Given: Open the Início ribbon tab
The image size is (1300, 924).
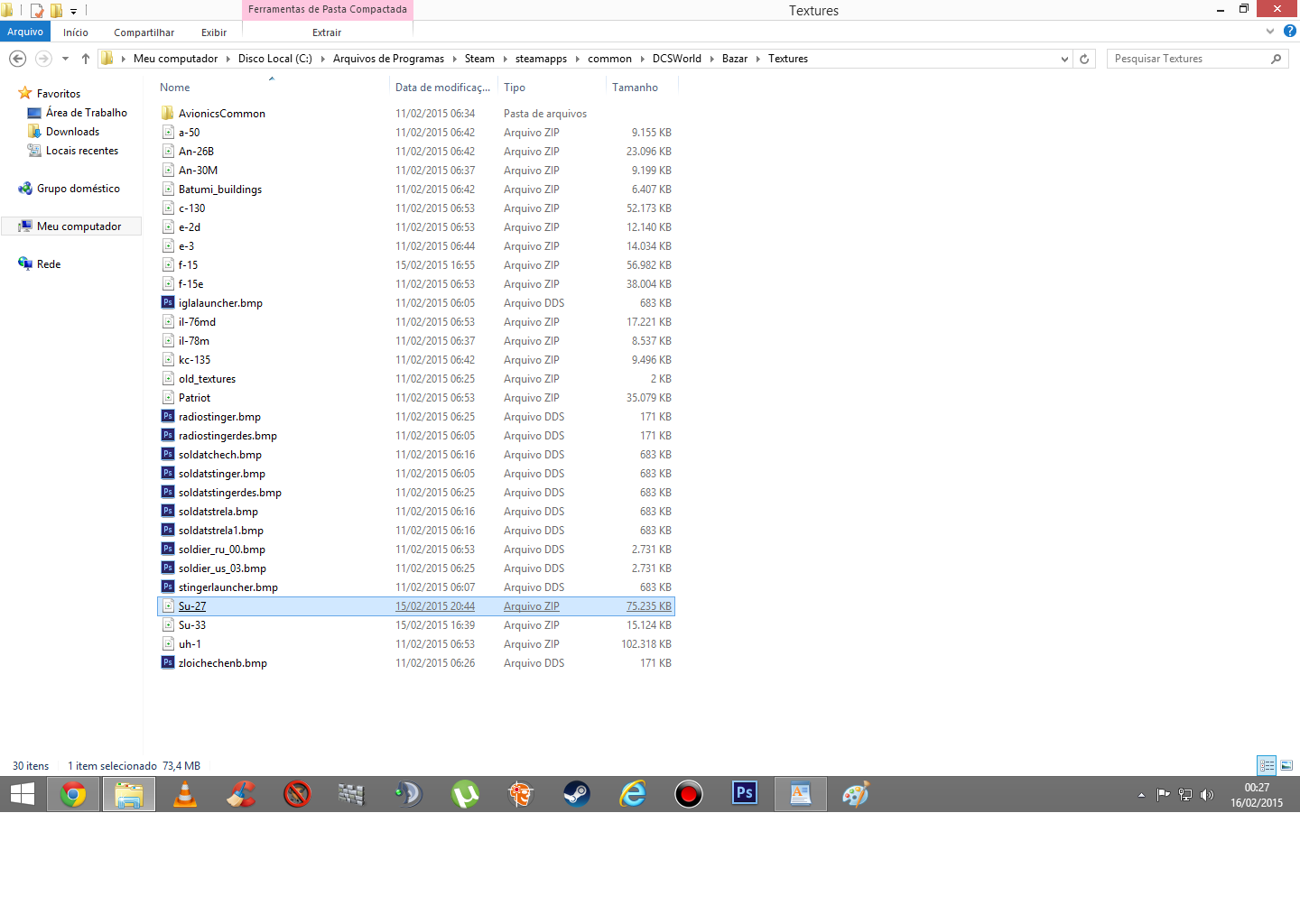Looking at the screenshot, I should coord(76,32).
